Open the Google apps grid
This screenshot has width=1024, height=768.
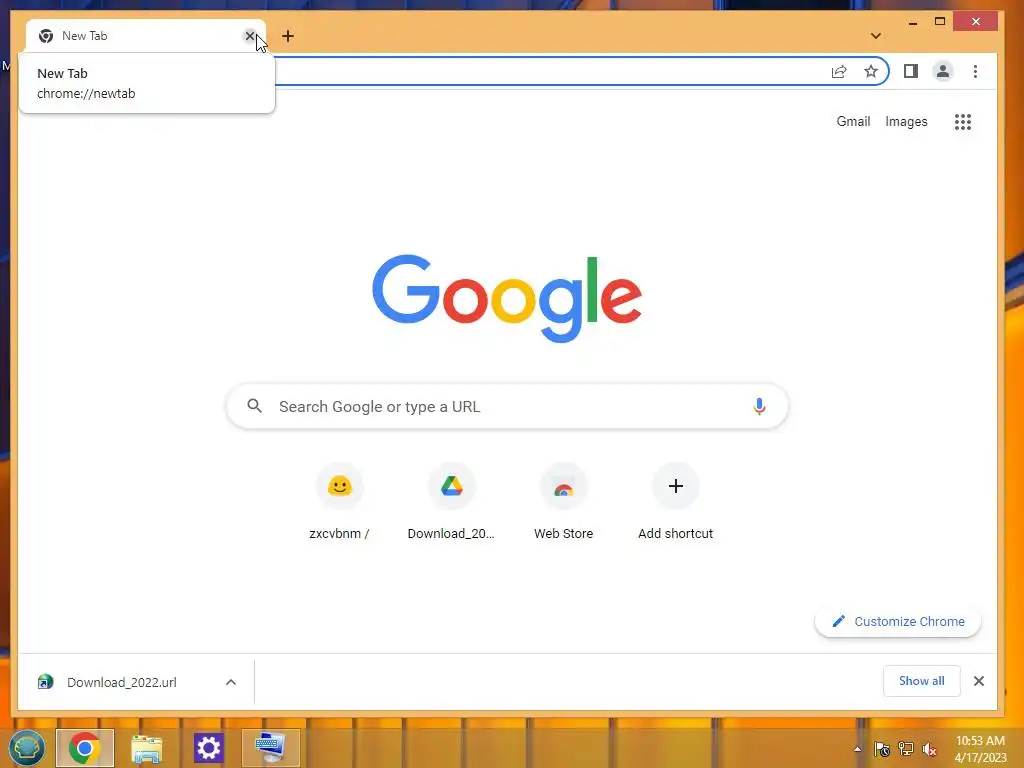pos(963,121)
